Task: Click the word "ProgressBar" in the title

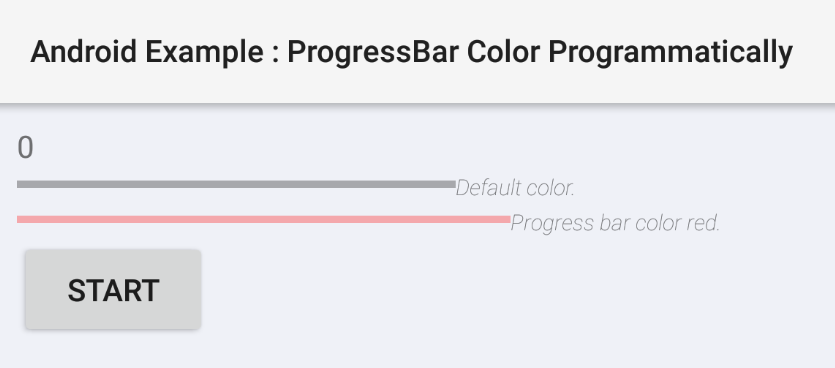Action: (x=373, y=52)
